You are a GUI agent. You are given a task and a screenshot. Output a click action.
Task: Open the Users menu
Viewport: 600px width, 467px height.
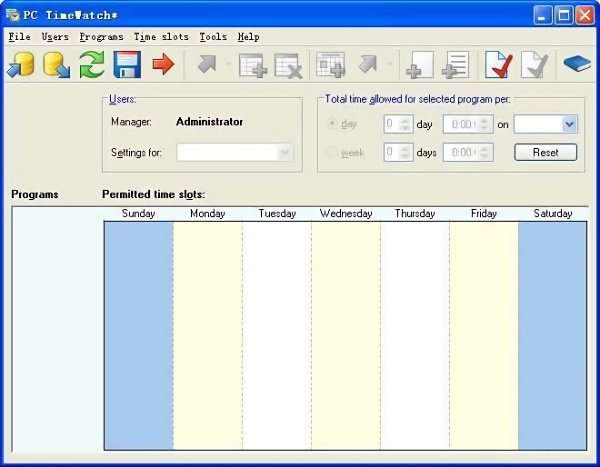[x=55, y=37]
